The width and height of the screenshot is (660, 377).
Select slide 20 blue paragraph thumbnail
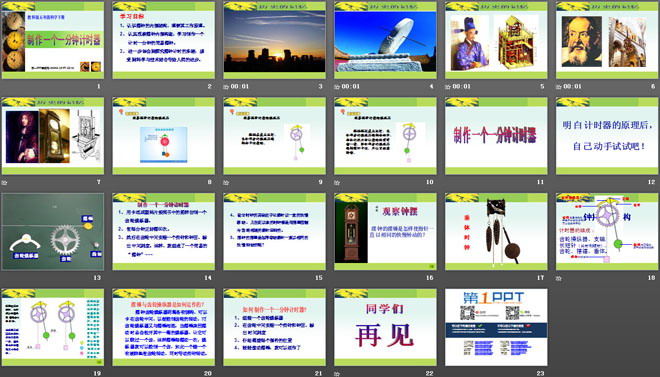(x=163, y=327)
